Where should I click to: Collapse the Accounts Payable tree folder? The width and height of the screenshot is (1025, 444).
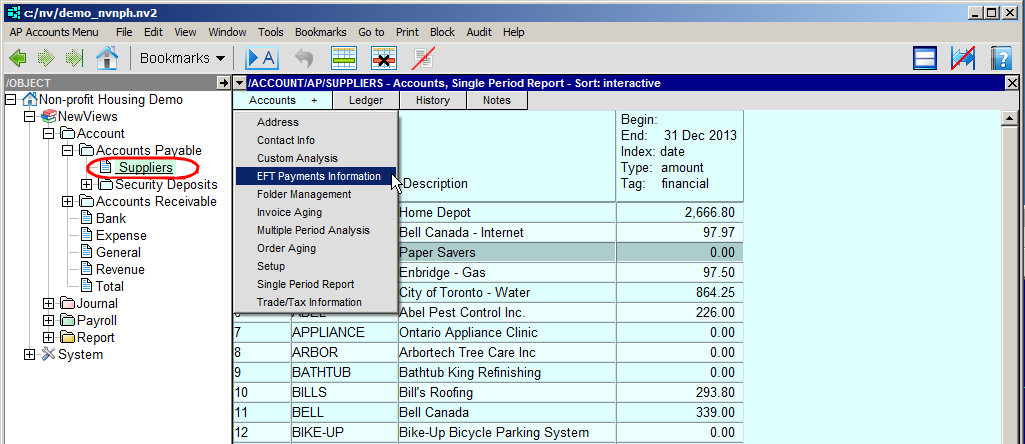coord(67,151)
